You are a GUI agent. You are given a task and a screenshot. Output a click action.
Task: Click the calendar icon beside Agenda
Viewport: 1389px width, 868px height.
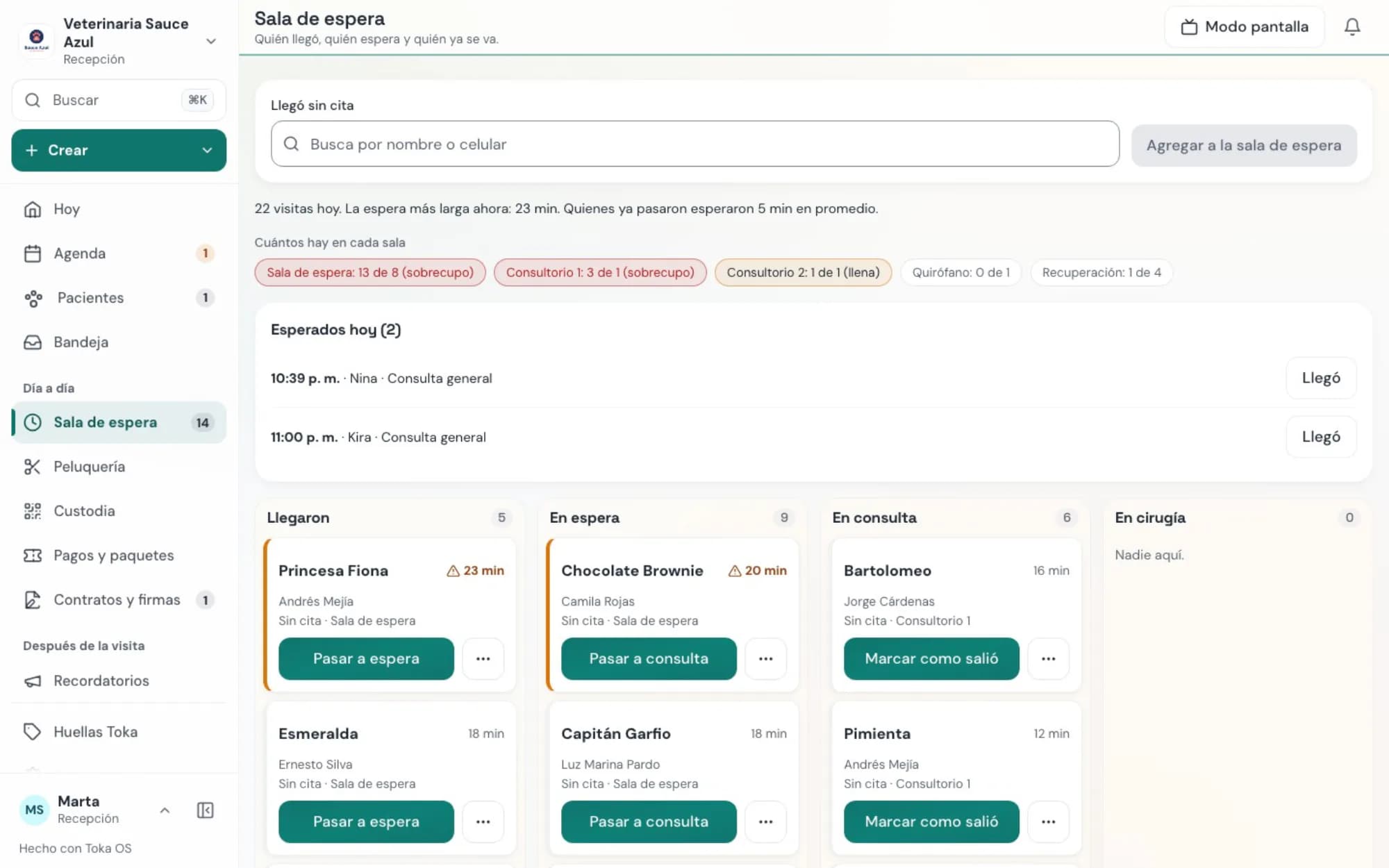pos(33,253)
